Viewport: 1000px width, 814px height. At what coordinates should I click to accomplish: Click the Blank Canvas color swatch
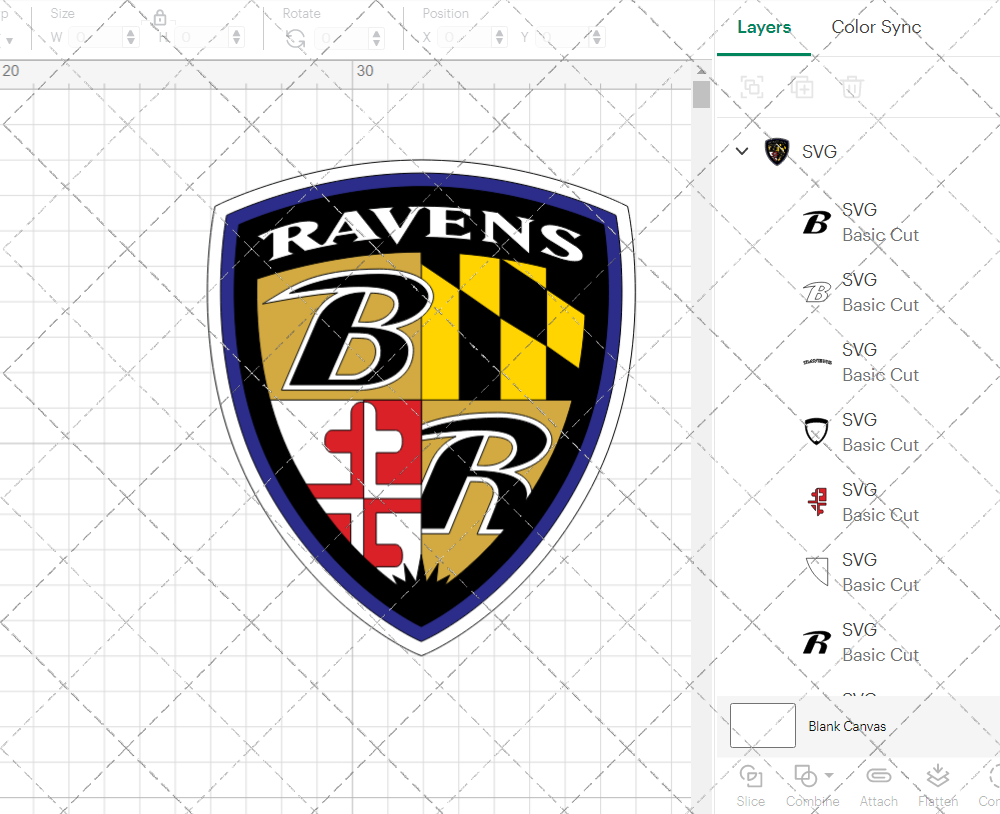pyautogui.click(x=763, y=725)
